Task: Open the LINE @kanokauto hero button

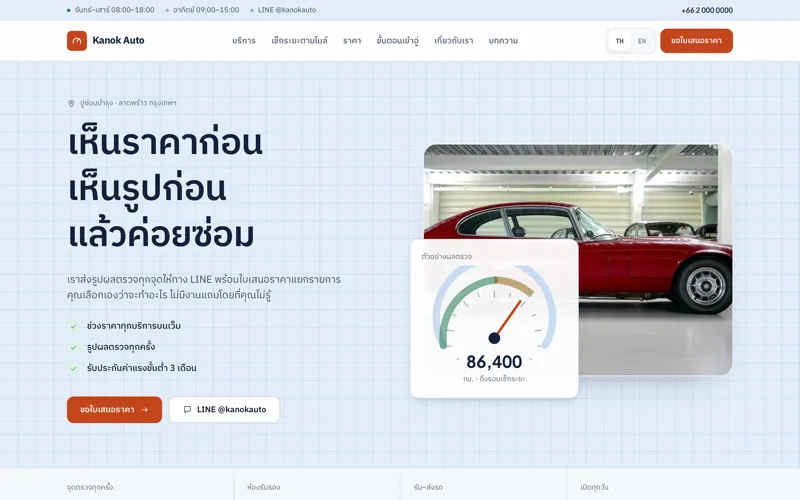Action: pyautogui.click(x=224, y=410)
